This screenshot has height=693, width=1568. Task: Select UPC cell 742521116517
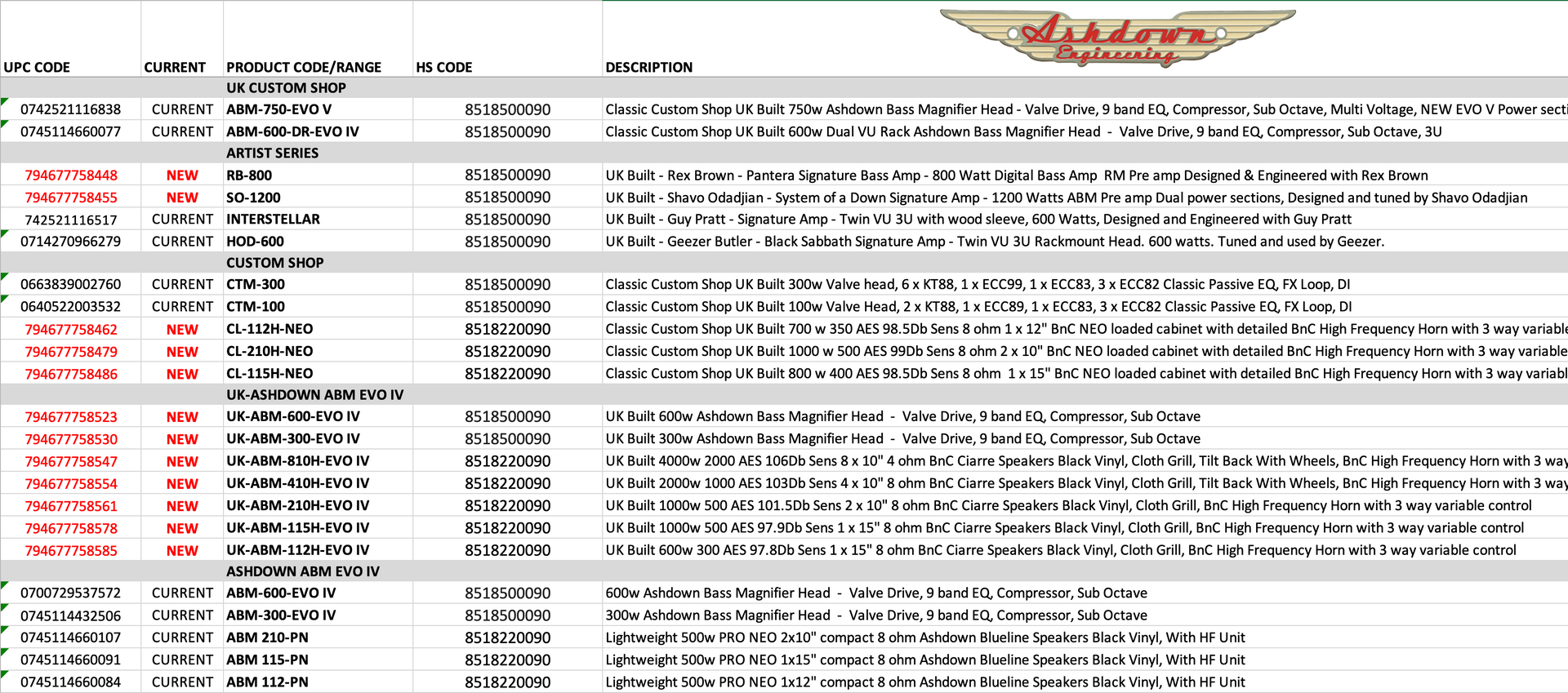point(71,220)
